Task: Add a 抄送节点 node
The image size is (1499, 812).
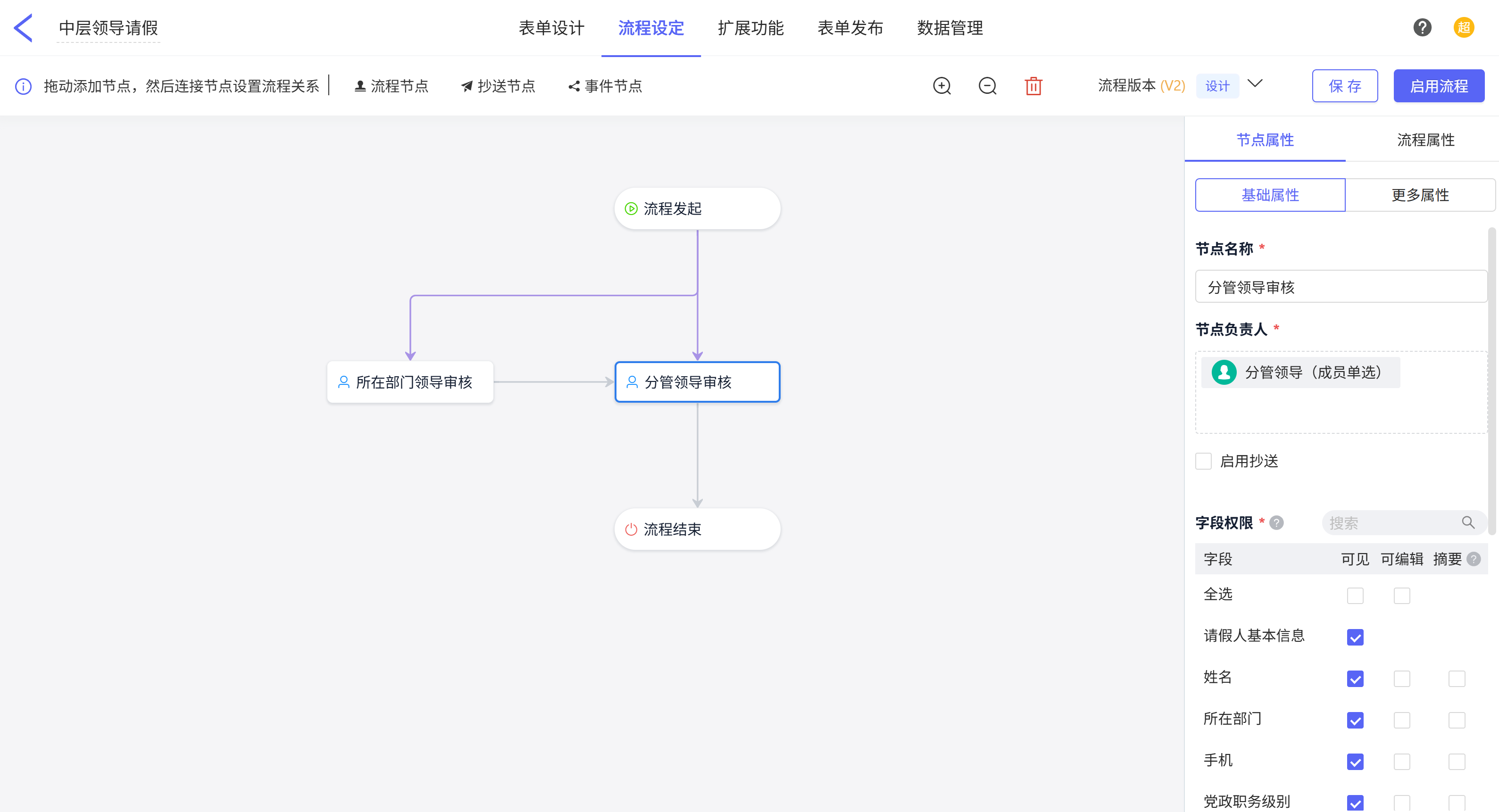Action: click(x=498, y=86)
